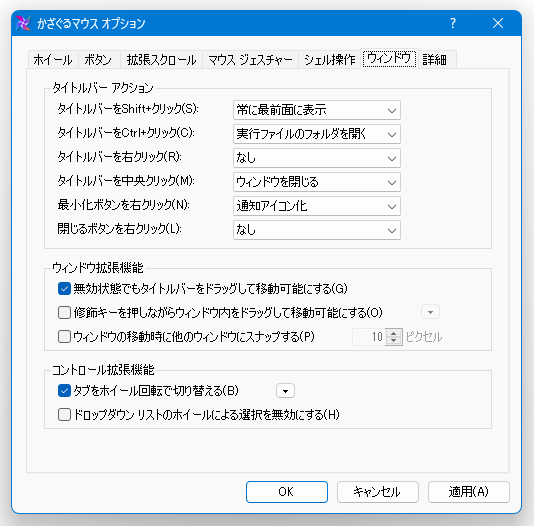Open the Shift+クリック action dropdown
The height and width of the screenshot is (526, 534).
pyautogui.click(x=317, y=110)
